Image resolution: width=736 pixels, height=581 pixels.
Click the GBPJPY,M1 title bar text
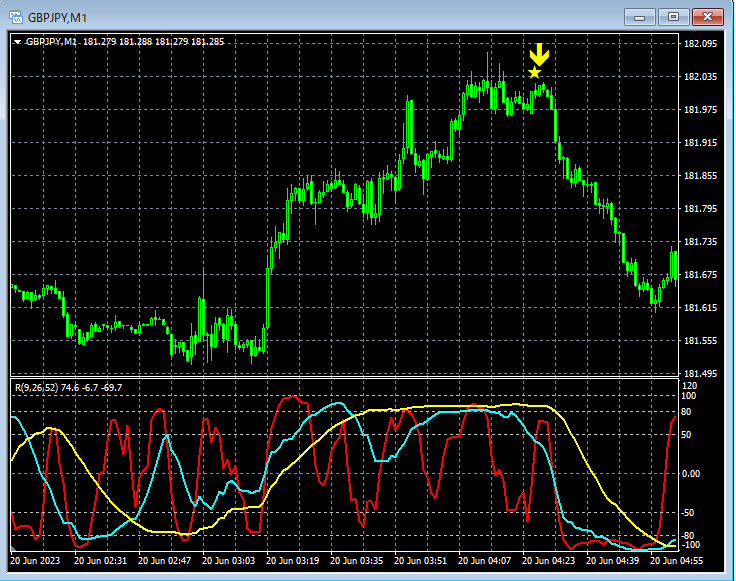coord(57,18)
